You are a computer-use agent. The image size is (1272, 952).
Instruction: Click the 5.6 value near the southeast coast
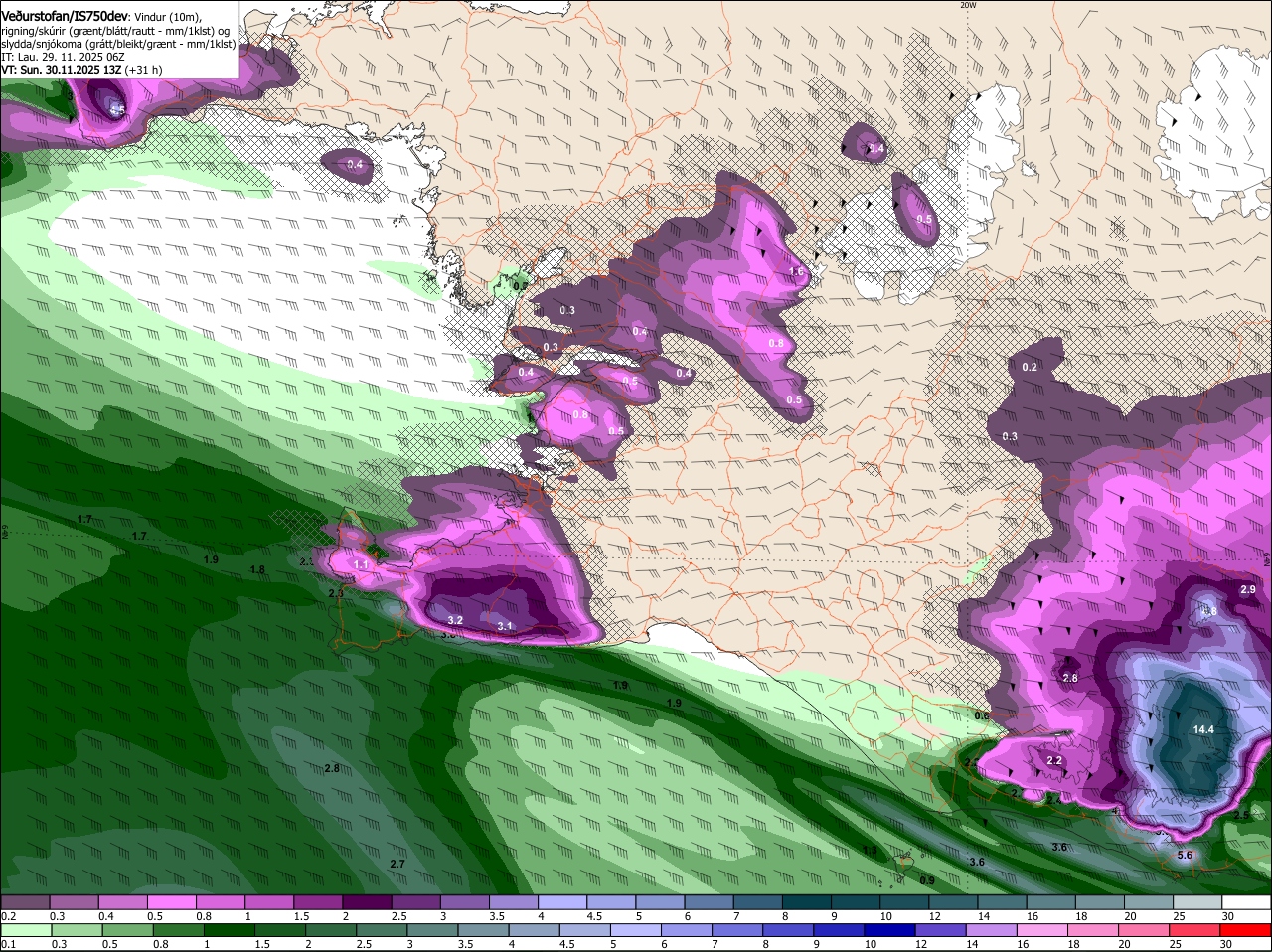[x=1184, y=855]
